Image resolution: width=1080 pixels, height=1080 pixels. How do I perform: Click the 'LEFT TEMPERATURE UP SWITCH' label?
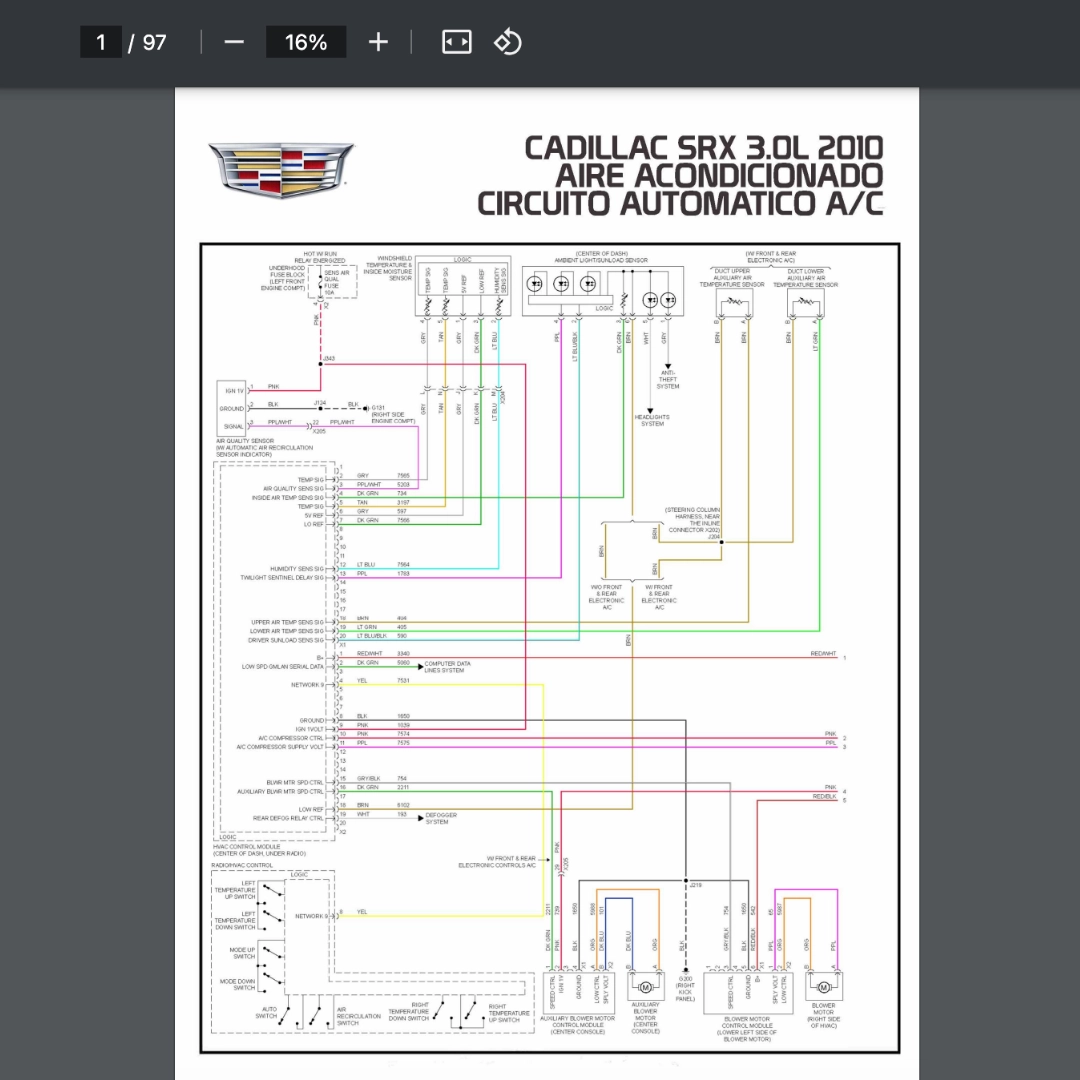point(235,890)
